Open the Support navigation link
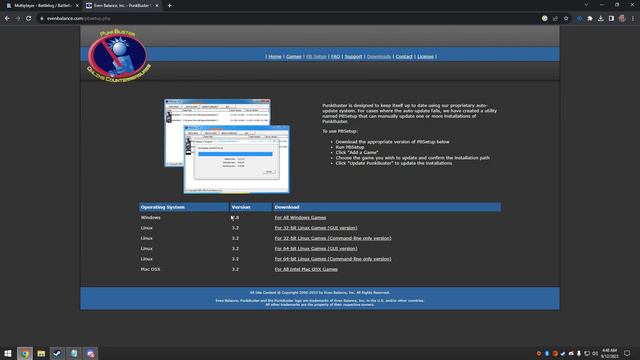640x360 pixels. click(353, 56)
